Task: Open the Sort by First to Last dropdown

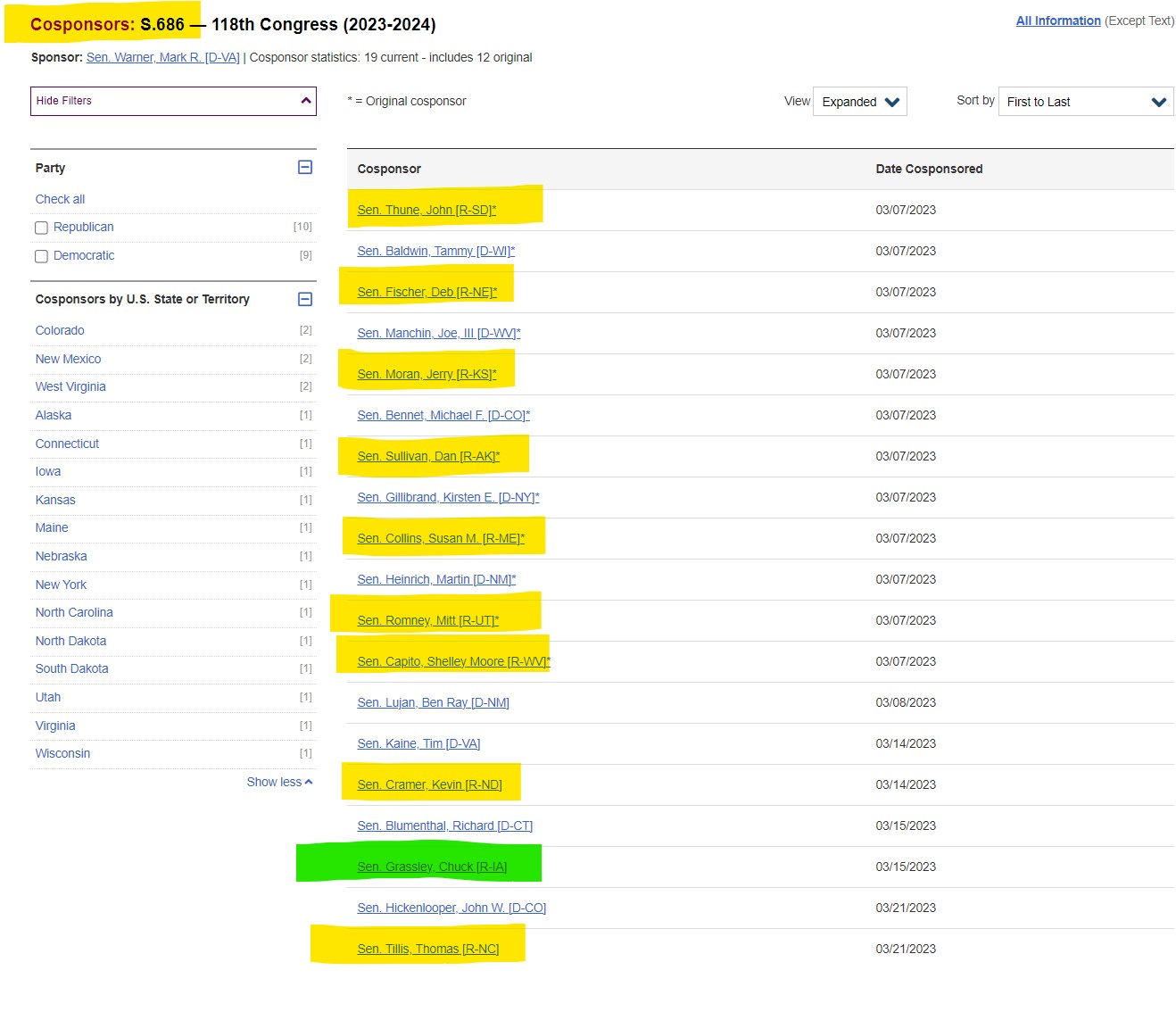Action: coord(1086,102)
